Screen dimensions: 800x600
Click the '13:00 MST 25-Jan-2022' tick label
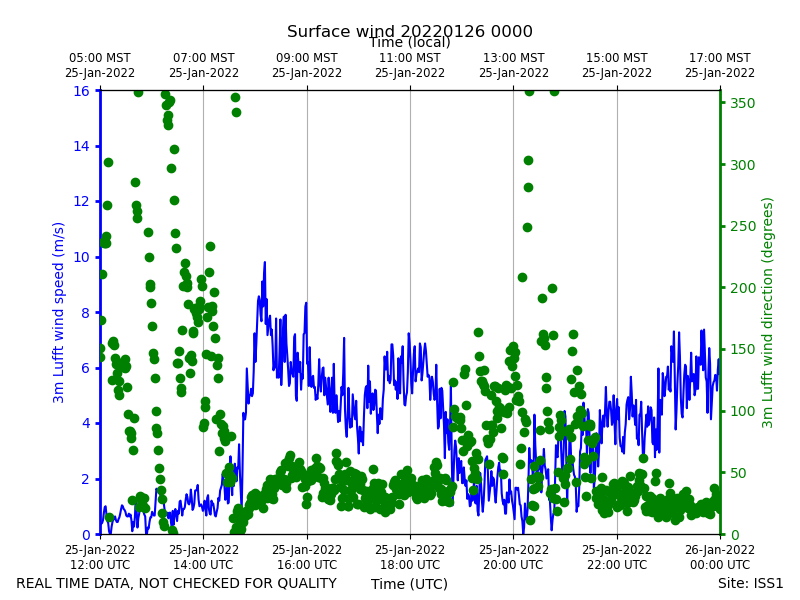click(x=514, y=65)
